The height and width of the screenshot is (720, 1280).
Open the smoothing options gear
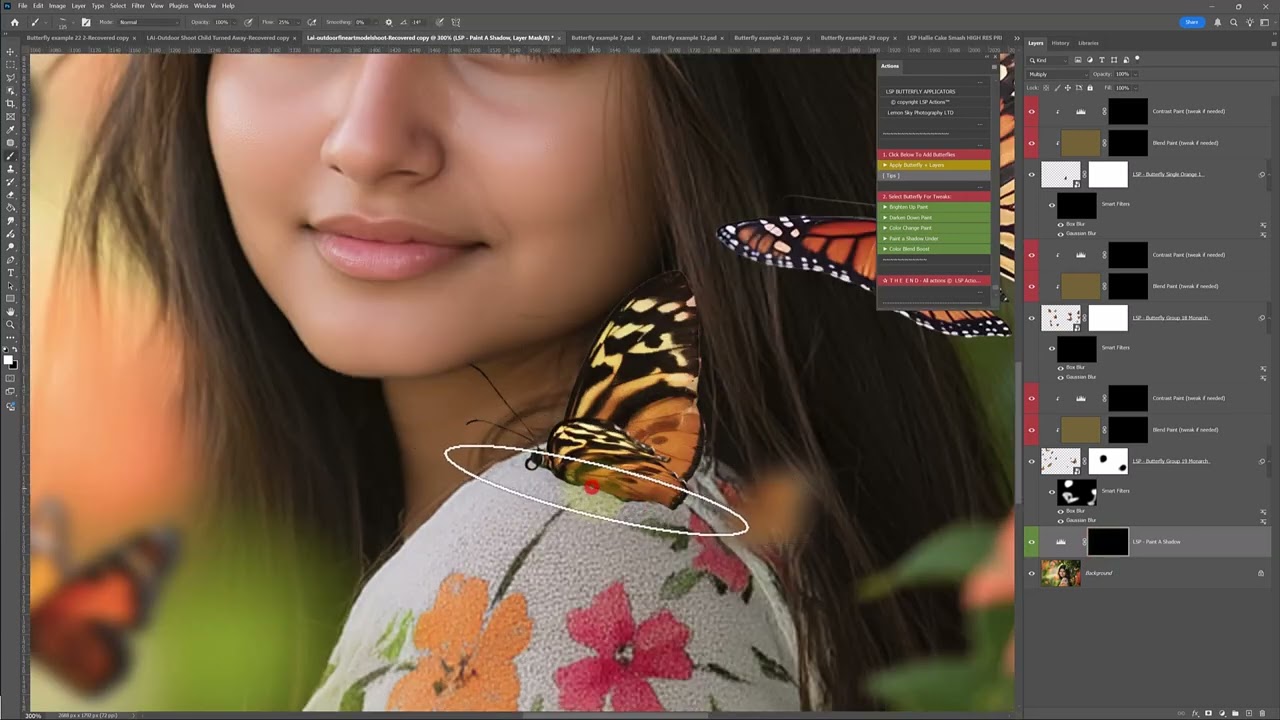tap(389, 22)
